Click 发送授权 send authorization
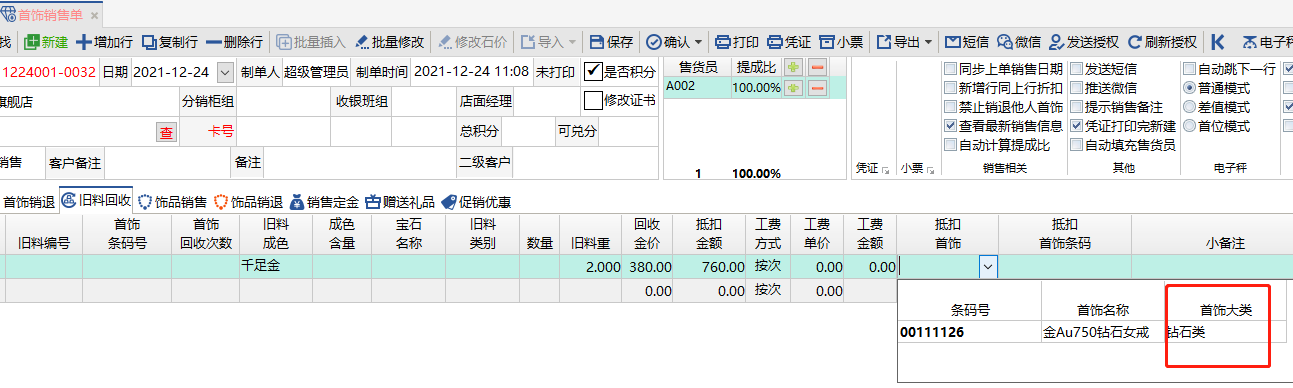Image resolution: width=1293 pixels, height=388 pixels. tap(1083, 42)
